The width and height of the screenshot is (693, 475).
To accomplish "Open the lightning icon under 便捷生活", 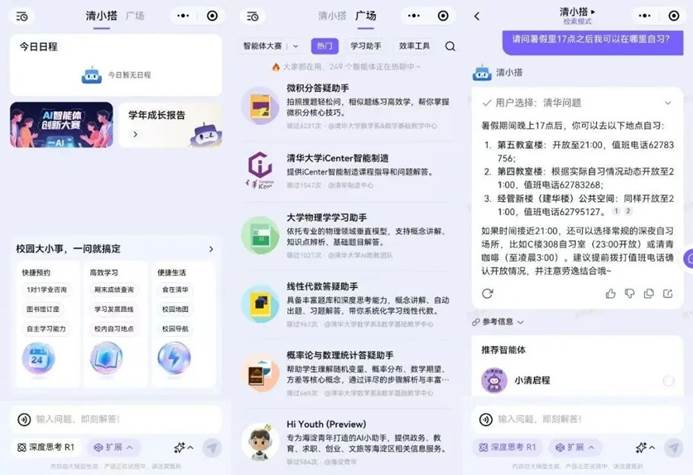I will [174, 358].
